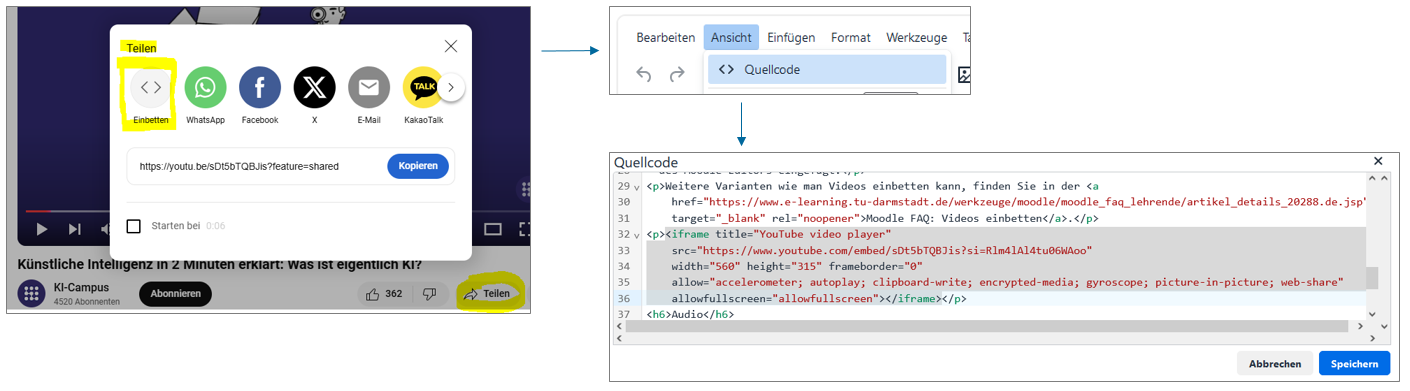1410x391 pixels.
Task: Collapse code line 32 with fold arrow
Action: pos(637,235)
